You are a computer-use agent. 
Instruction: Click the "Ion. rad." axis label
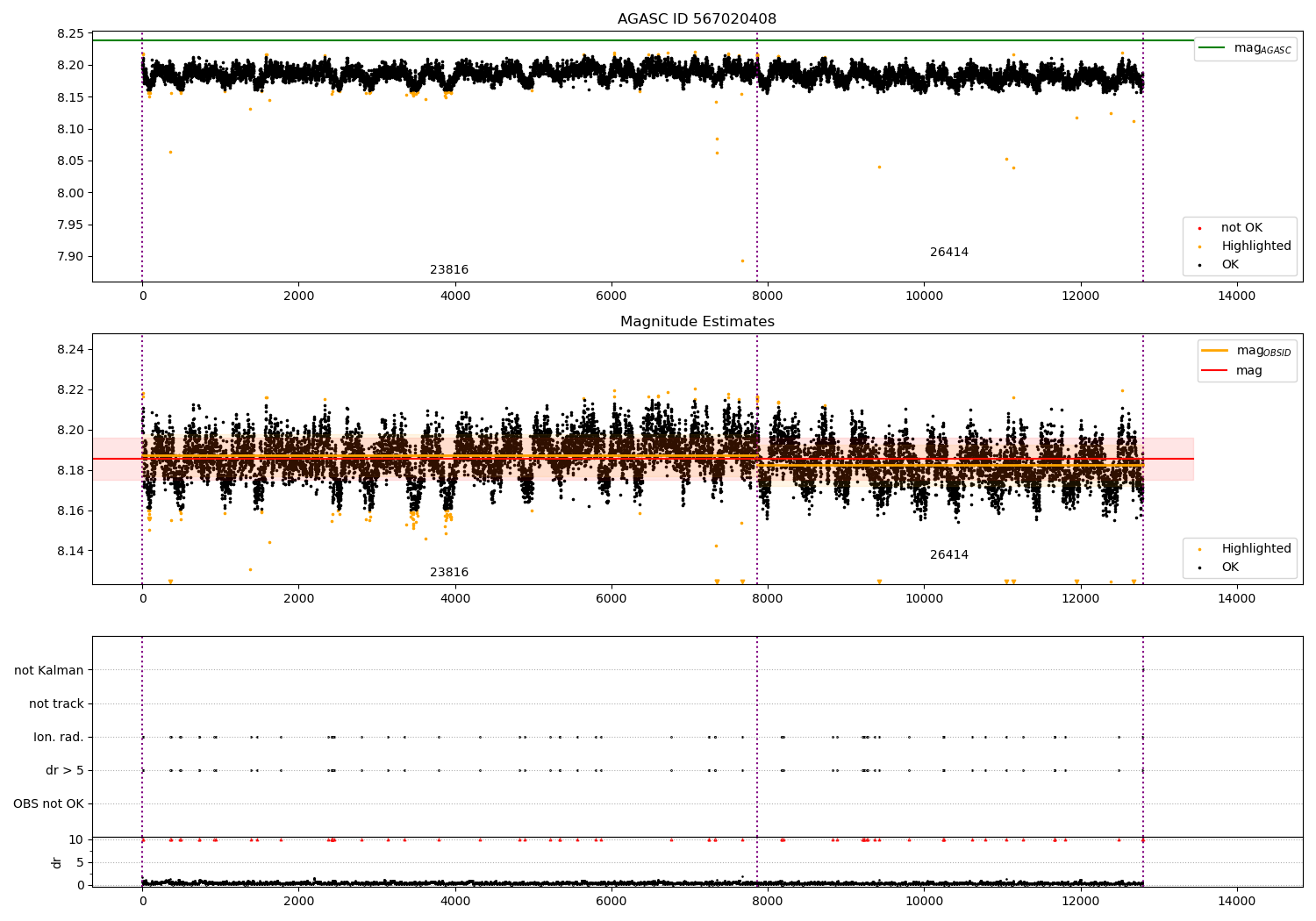(59, 737)
